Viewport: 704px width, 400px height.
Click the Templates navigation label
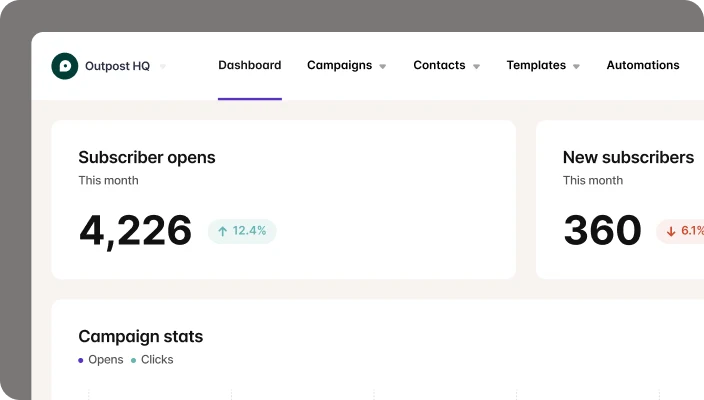pyautogui.click(x=536, y=66)
